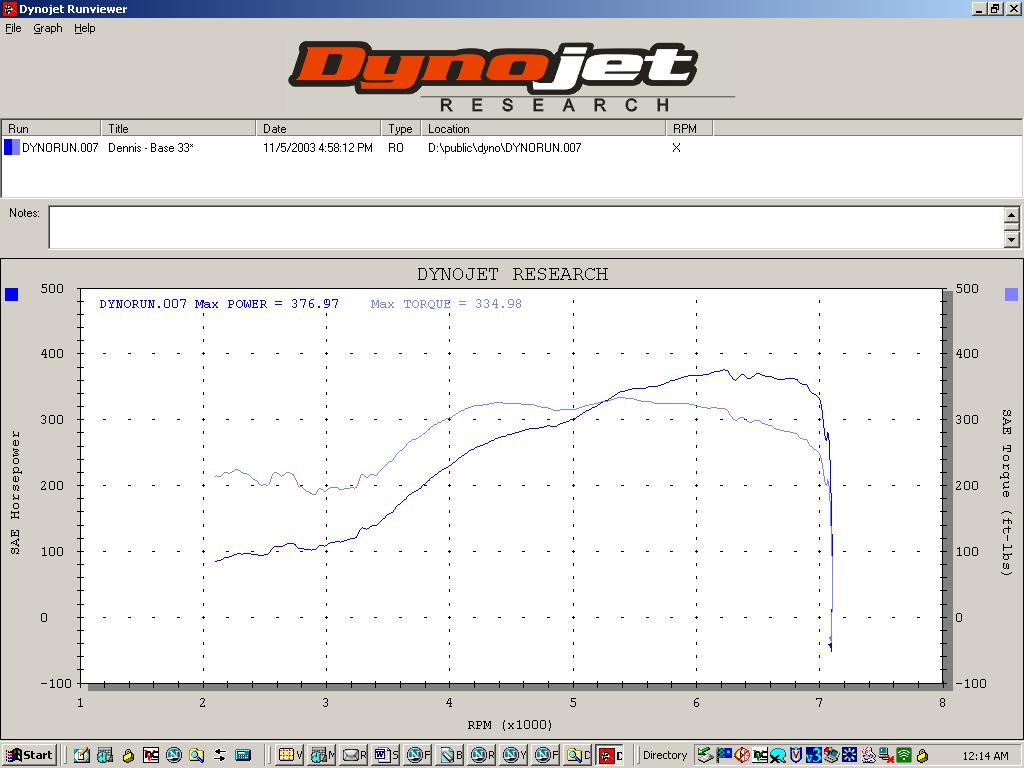The width and height of the screenshot is (1024, 768).
Task: Click the X mark in the RPM column
Action: click(x=676, y=148)
